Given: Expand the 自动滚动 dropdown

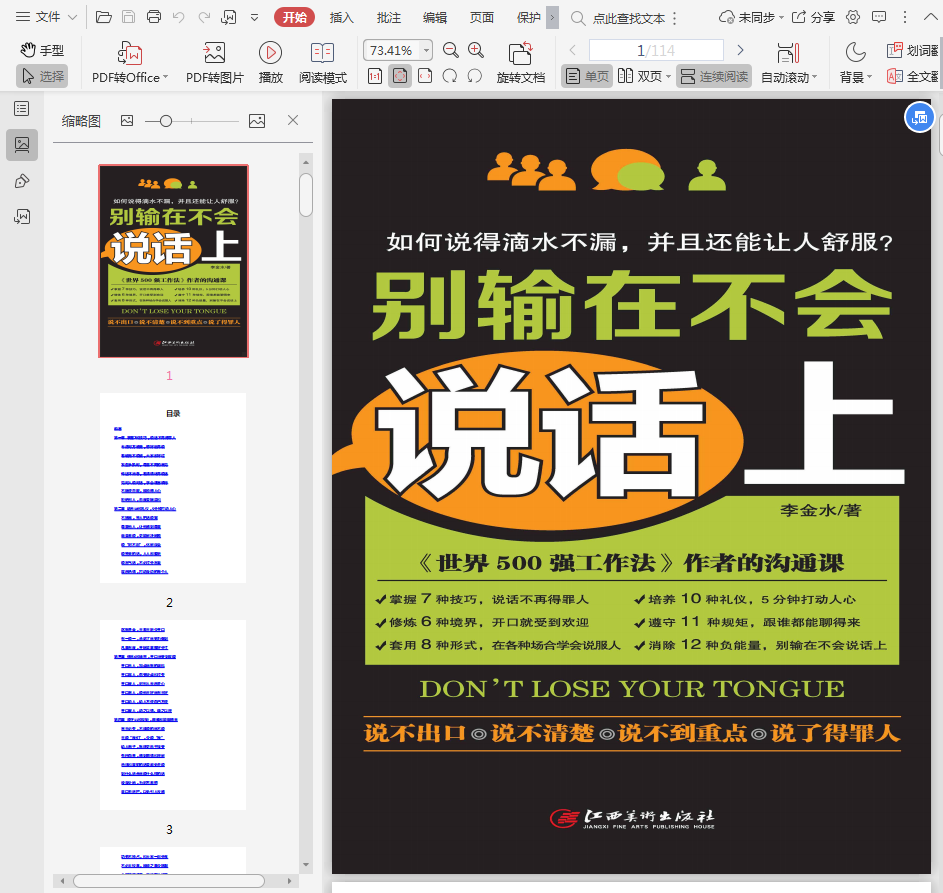Looking at the screenshot, I should click(x=789, y=77).
